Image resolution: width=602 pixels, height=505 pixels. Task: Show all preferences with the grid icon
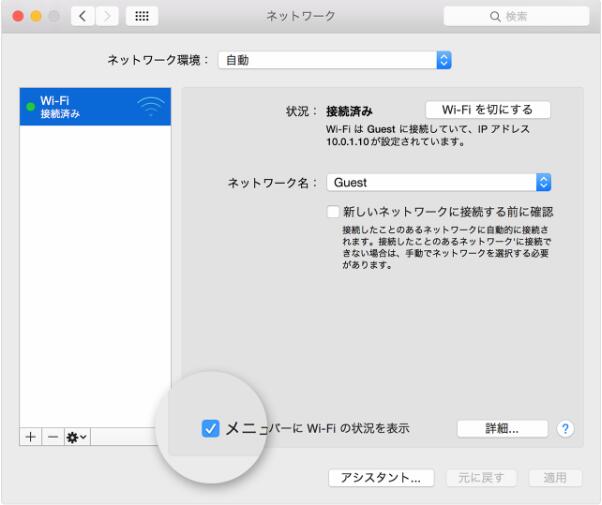(142, 16)
